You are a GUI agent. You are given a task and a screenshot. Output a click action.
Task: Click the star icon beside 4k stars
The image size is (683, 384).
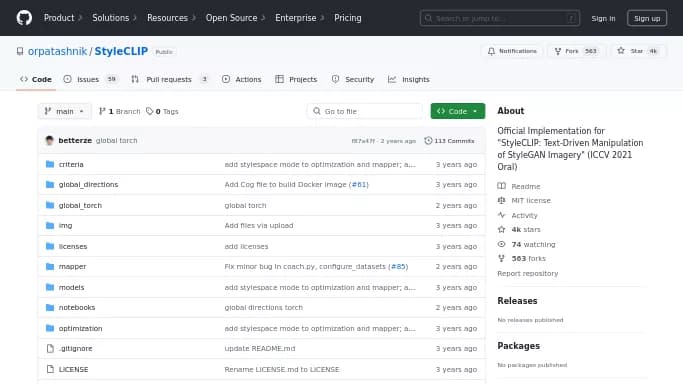(502, 229)
